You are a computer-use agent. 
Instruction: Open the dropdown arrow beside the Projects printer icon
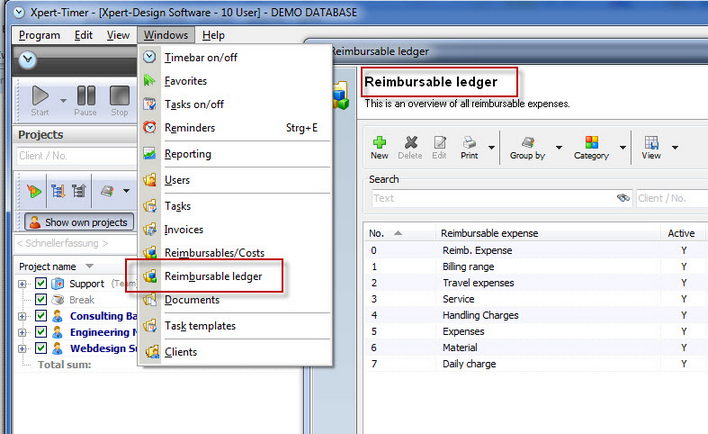click(x=126, y=191)
